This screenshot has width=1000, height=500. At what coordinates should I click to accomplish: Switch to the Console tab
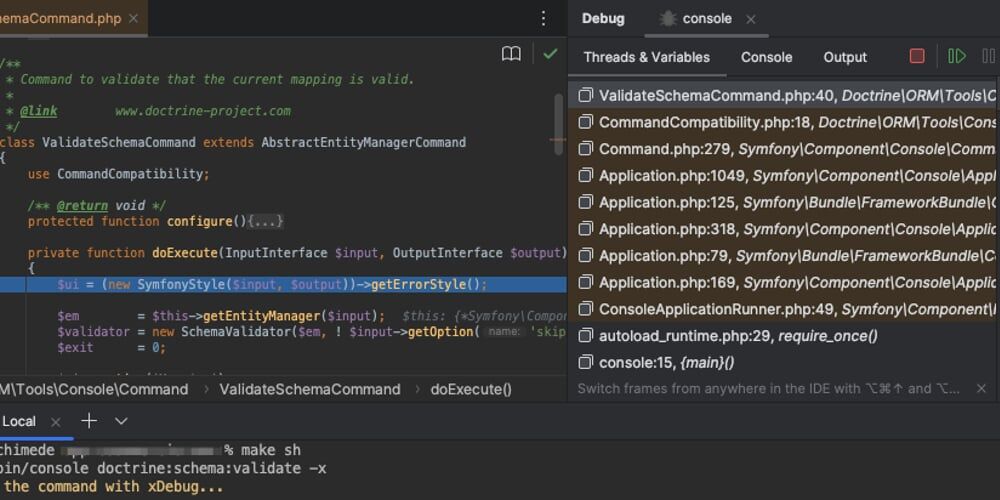coord(767,57)
